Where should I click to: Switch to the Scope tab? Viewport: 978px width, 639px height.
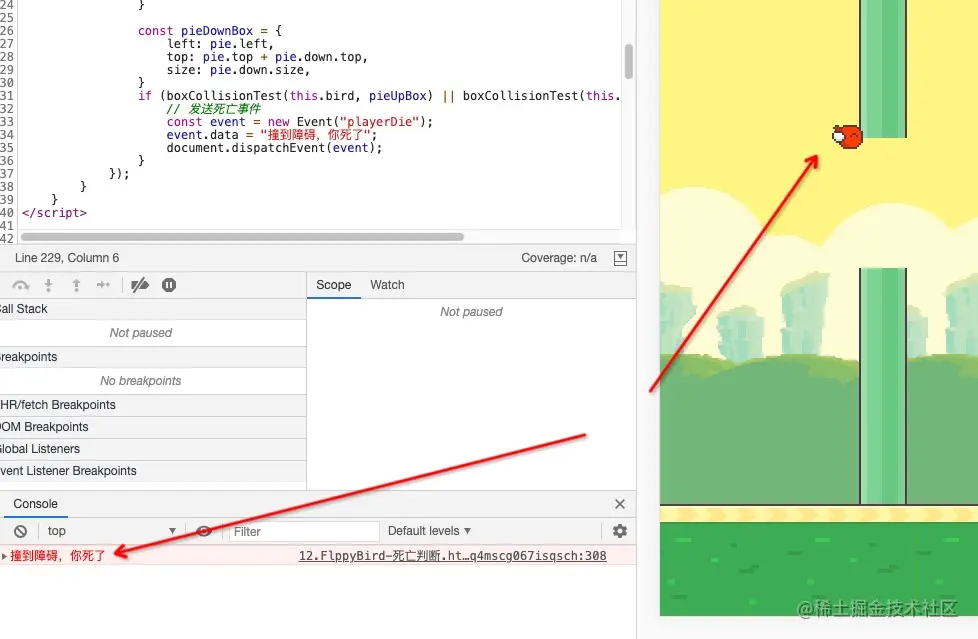(x=334, y=285)
